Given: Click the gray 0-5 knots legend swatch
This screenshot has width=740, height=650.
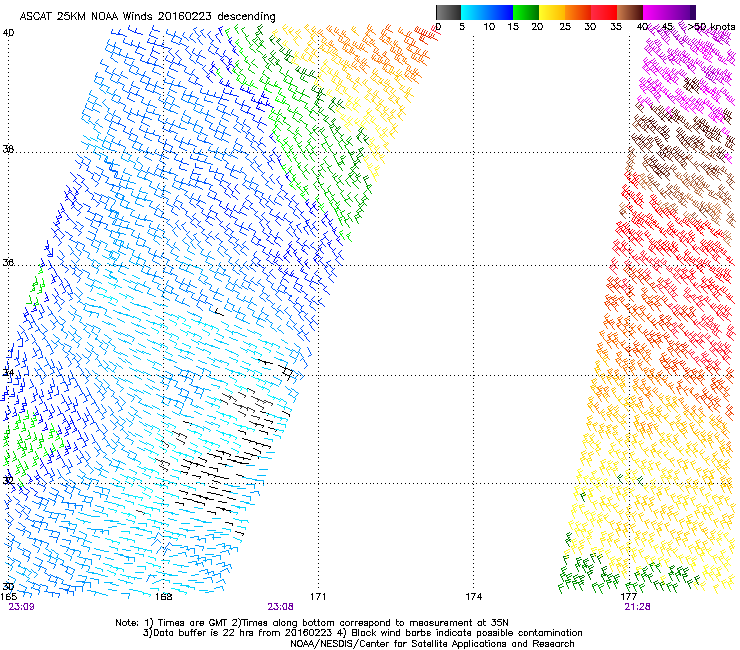Looking at the screenshot, I should (x=448, y=12).
